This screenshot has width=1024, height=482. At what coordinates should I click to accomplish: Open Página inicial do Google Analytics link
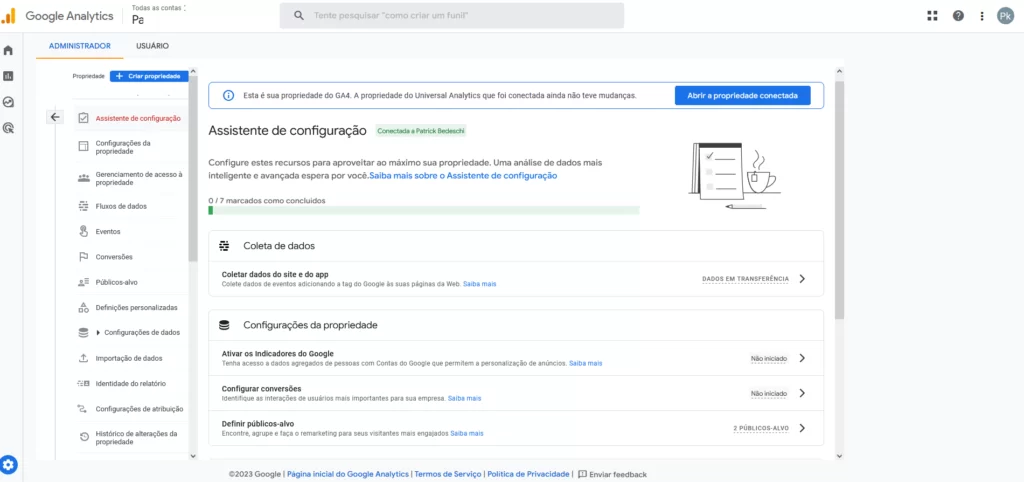[x=348, y=474]
